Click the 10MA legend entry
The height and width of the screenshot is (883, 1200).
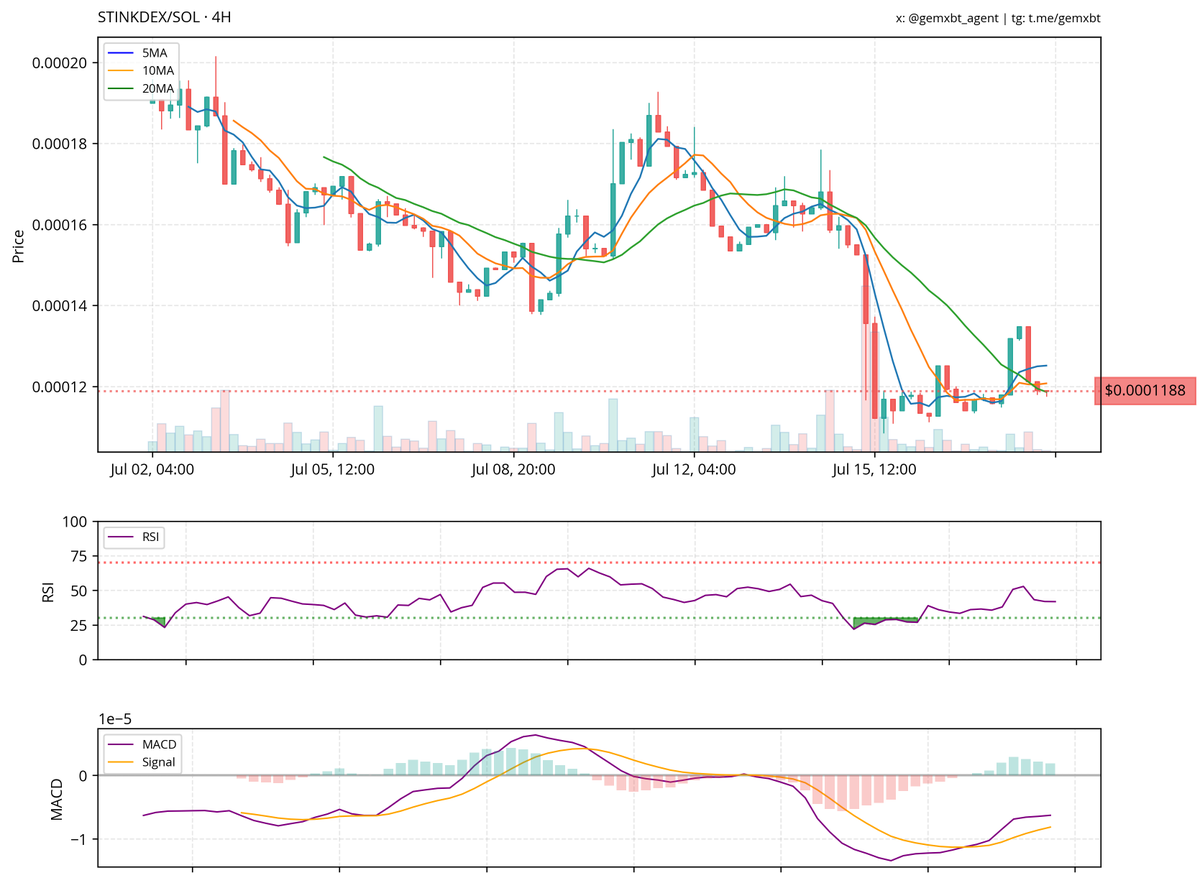tap(143, 69)
